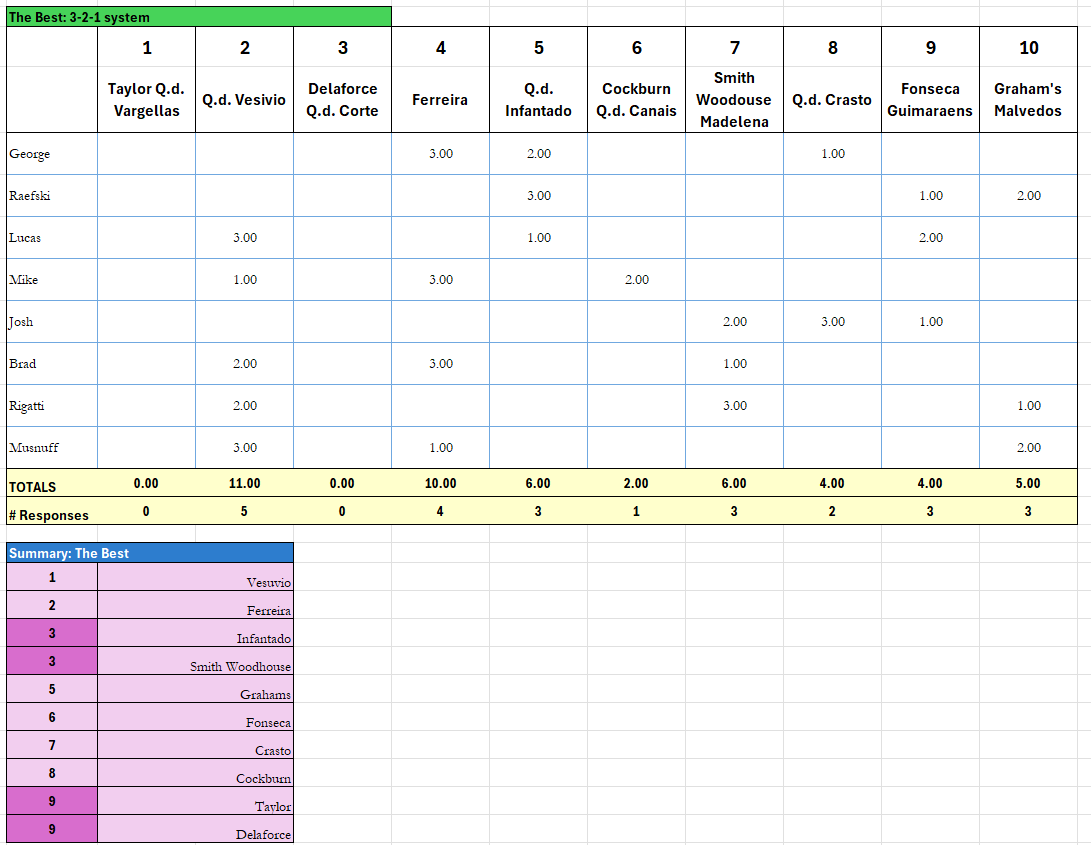This screenshot has height=845, width=1091.
Task: Click the 'Taylor Q.d. Vargellas' column header
Action: coord(146,100)
